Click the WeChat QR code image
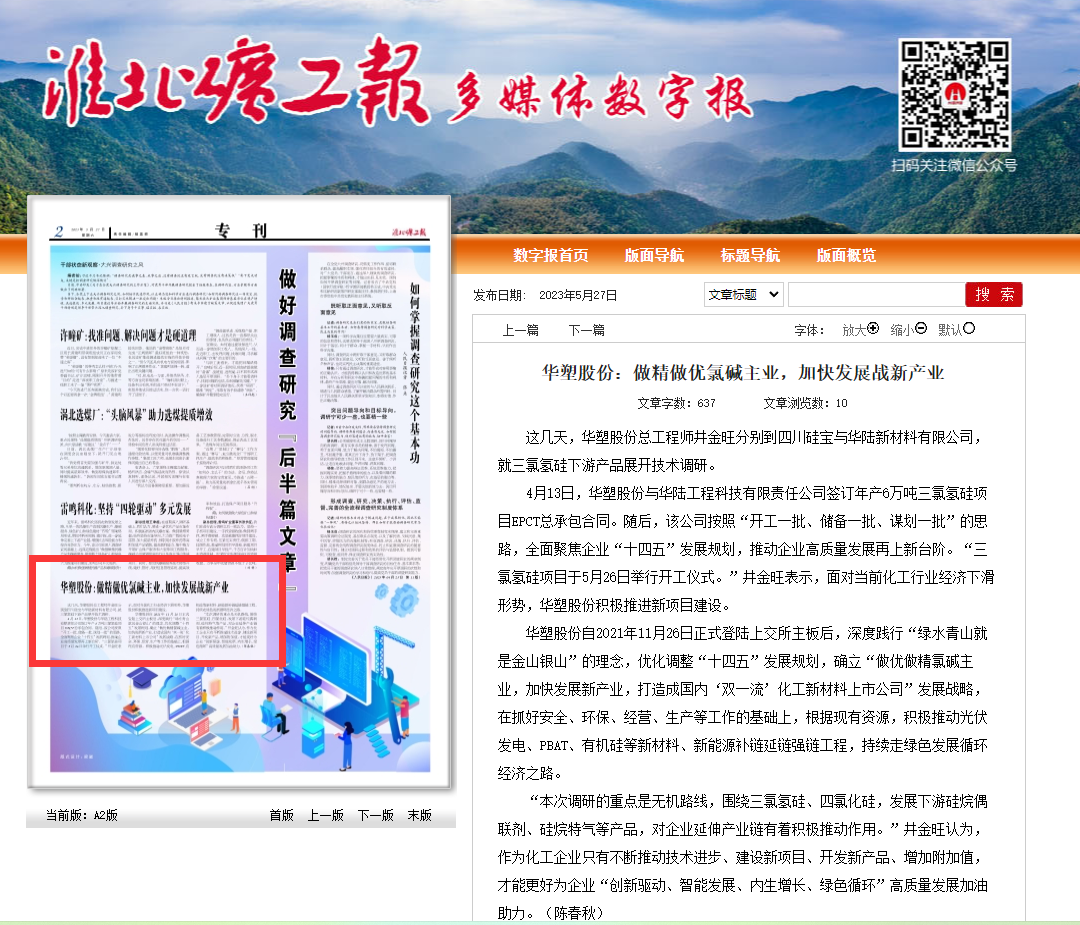The width and height of the screenshot is (1080, 925). pos(955,95)
